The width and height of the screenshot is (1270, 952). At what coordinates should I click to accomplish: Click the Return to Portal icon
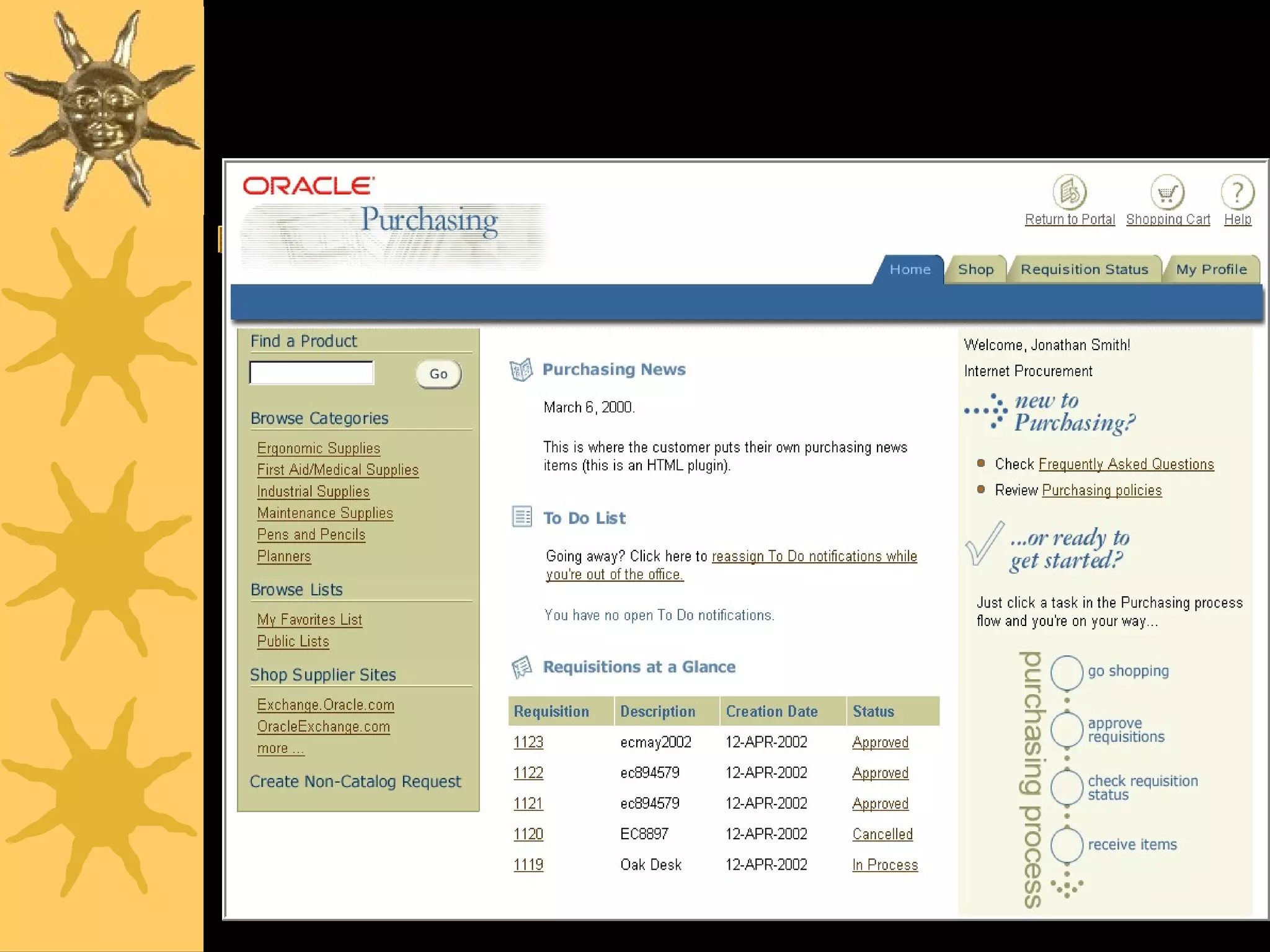tap(1070, 192)
